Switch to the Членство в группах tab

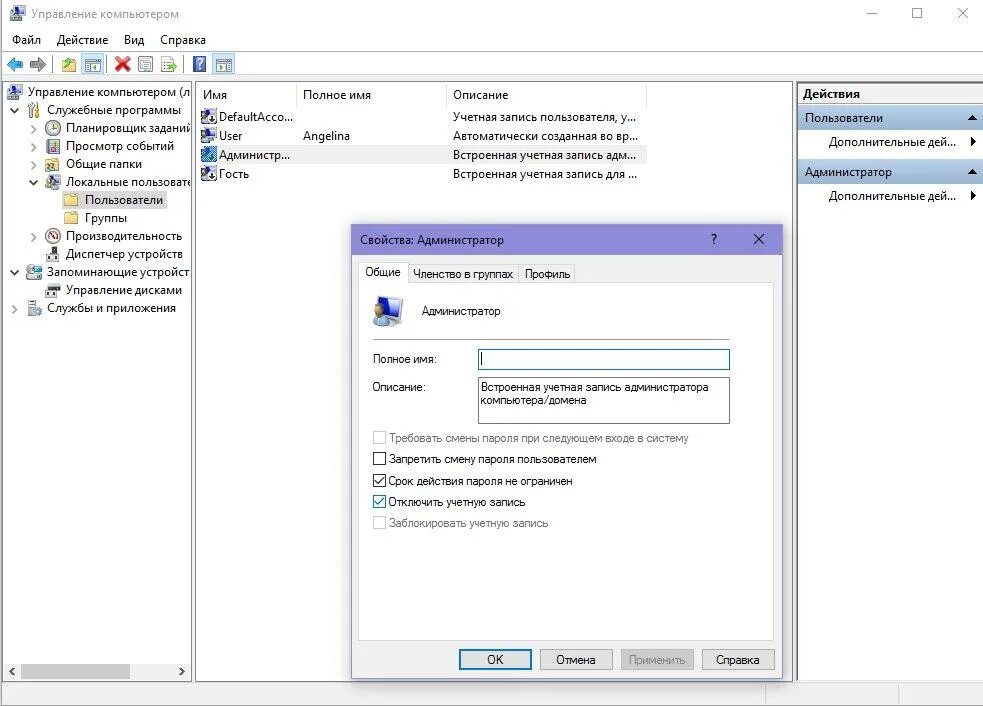pos(463,274)
